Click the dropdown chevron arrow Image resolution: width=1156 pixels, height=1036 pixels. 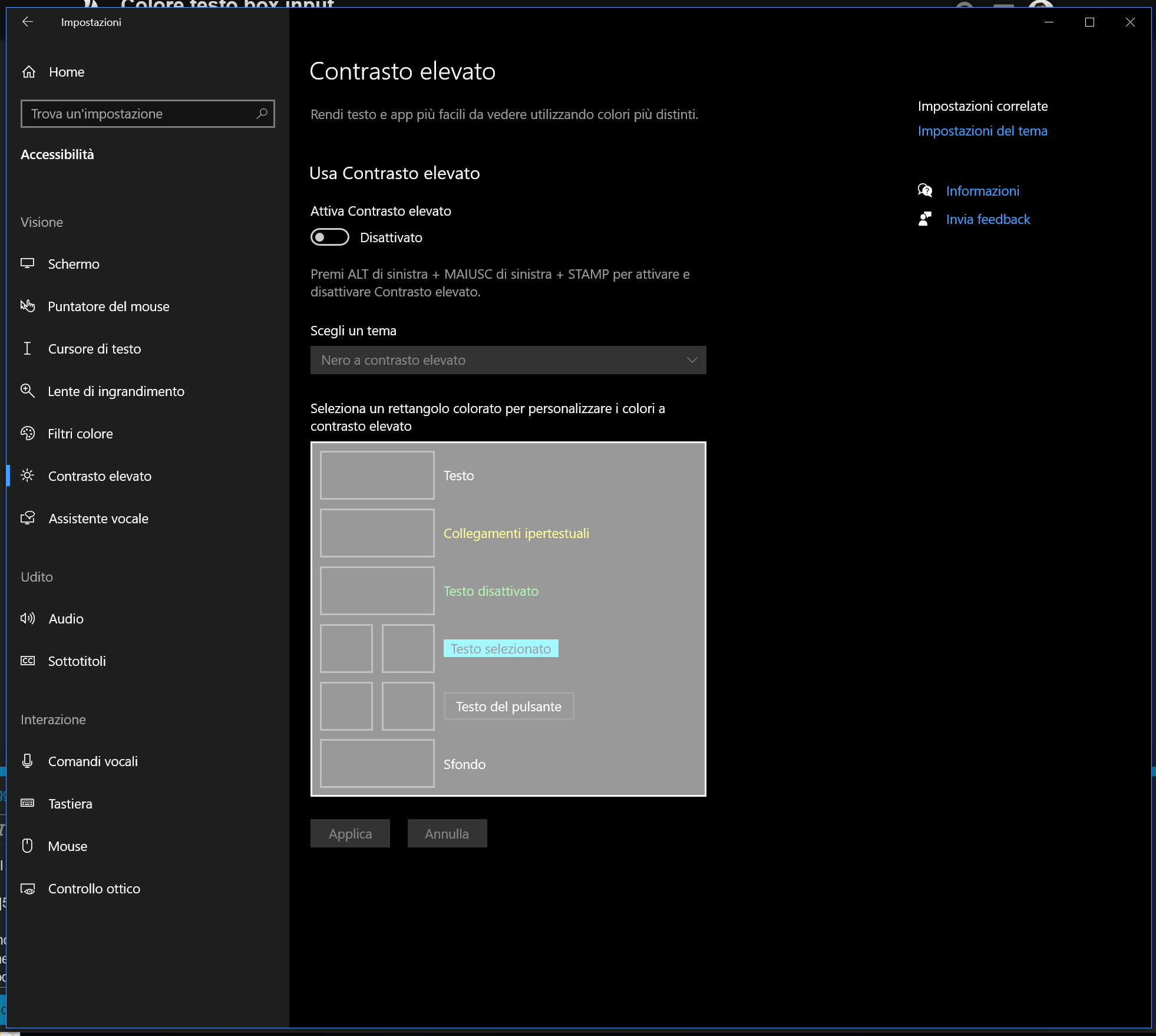coord(692,360)
